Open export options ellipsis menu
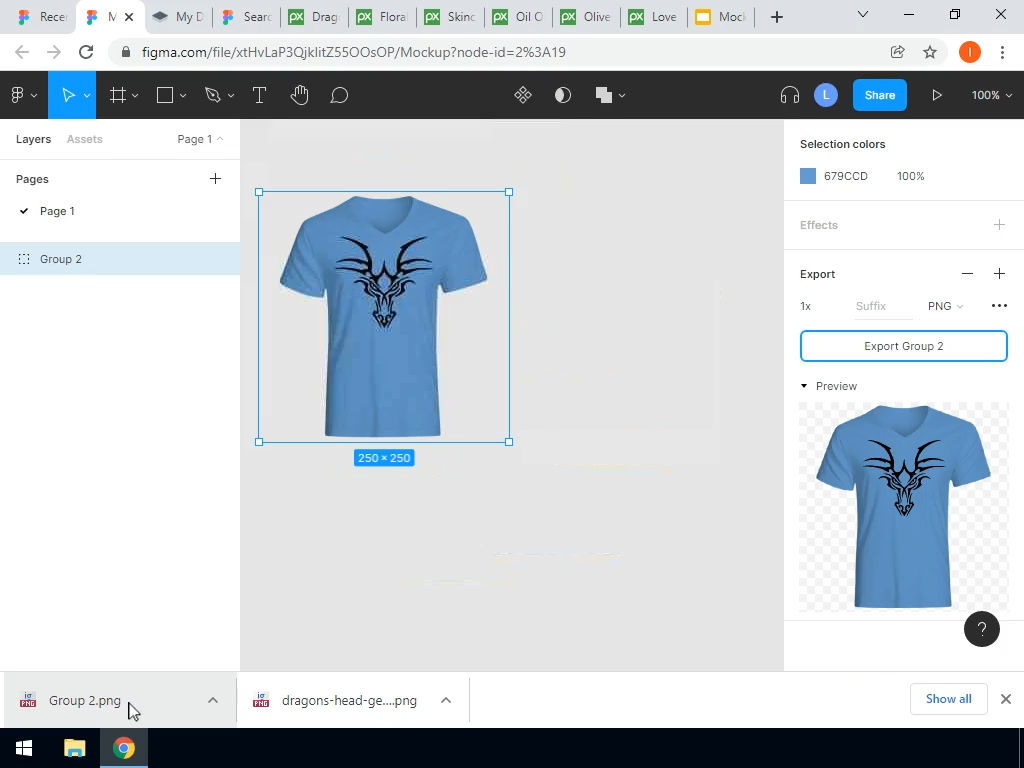Screen dimensions: 1024x768 [999, 306]
